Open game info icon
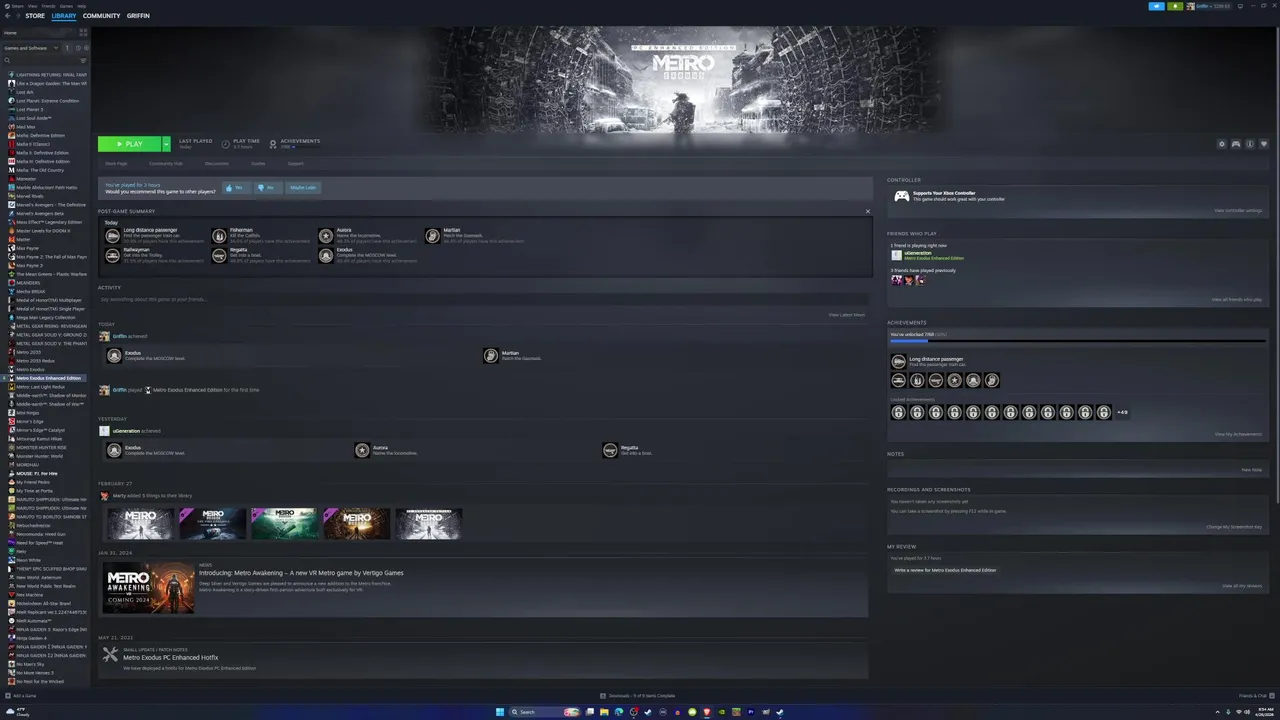Screen dimensions: 1280x720 pyautogui.click(x=1250, y=144)
